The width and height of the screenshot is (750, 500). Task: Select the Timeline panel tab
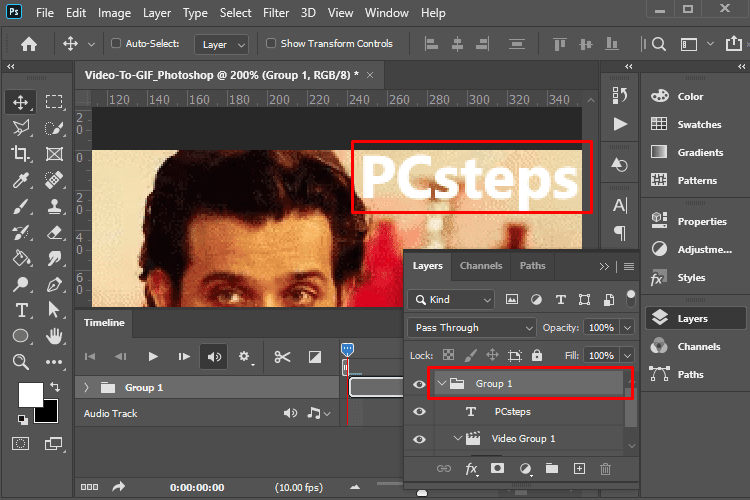(x=104, y=322)
